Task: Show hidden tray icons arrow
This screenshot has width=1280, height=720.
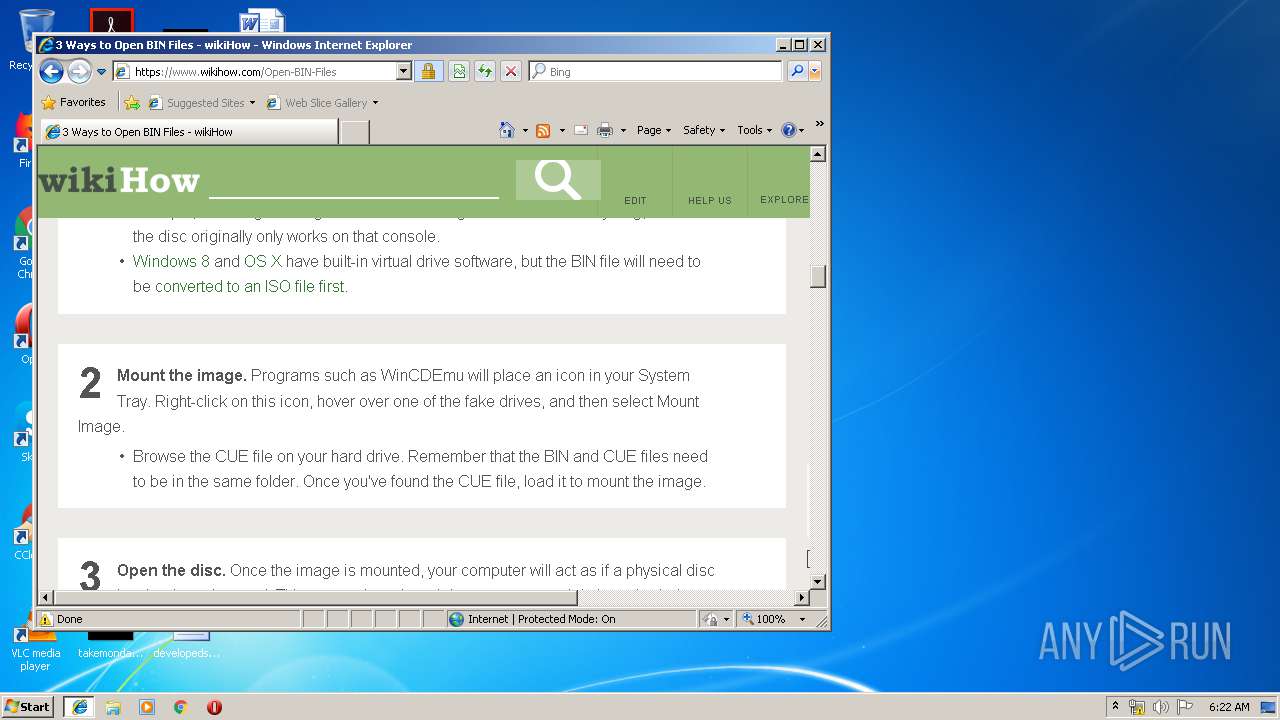Action: click(1116, 706)
